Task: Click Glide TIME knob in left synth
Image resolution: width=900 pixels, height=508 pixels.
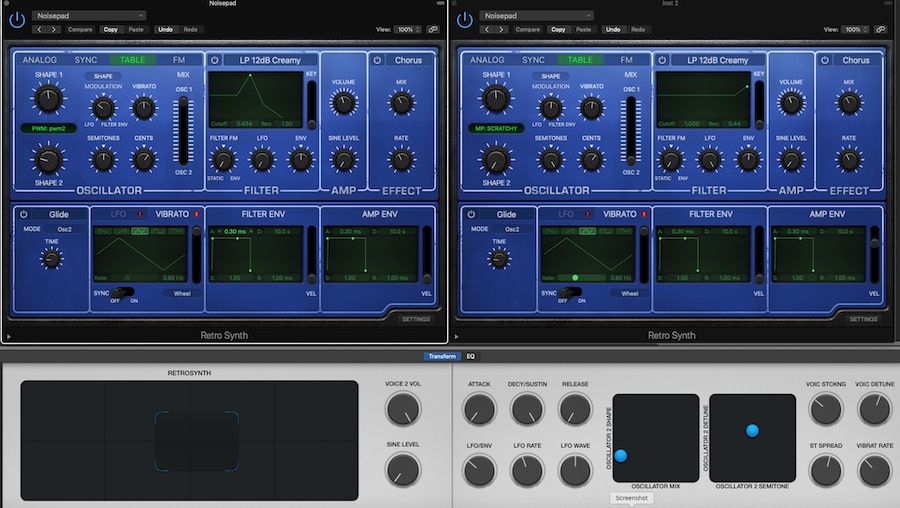Action: [52, 259]
